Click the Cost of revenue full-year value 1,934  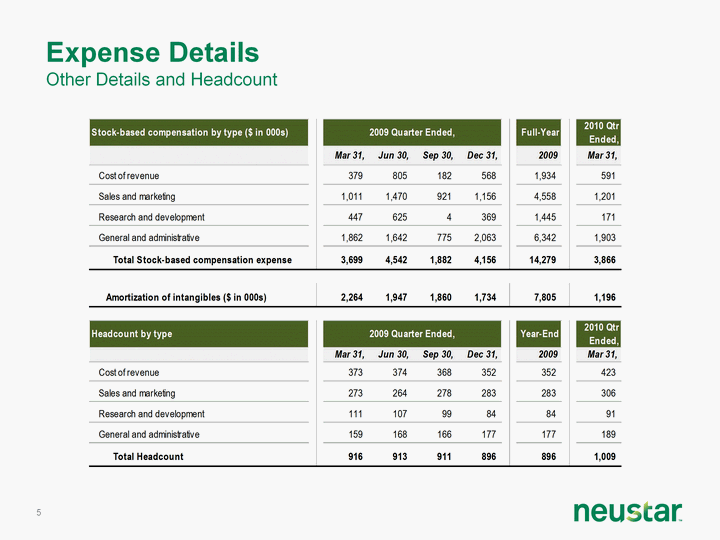pos(545,176)
